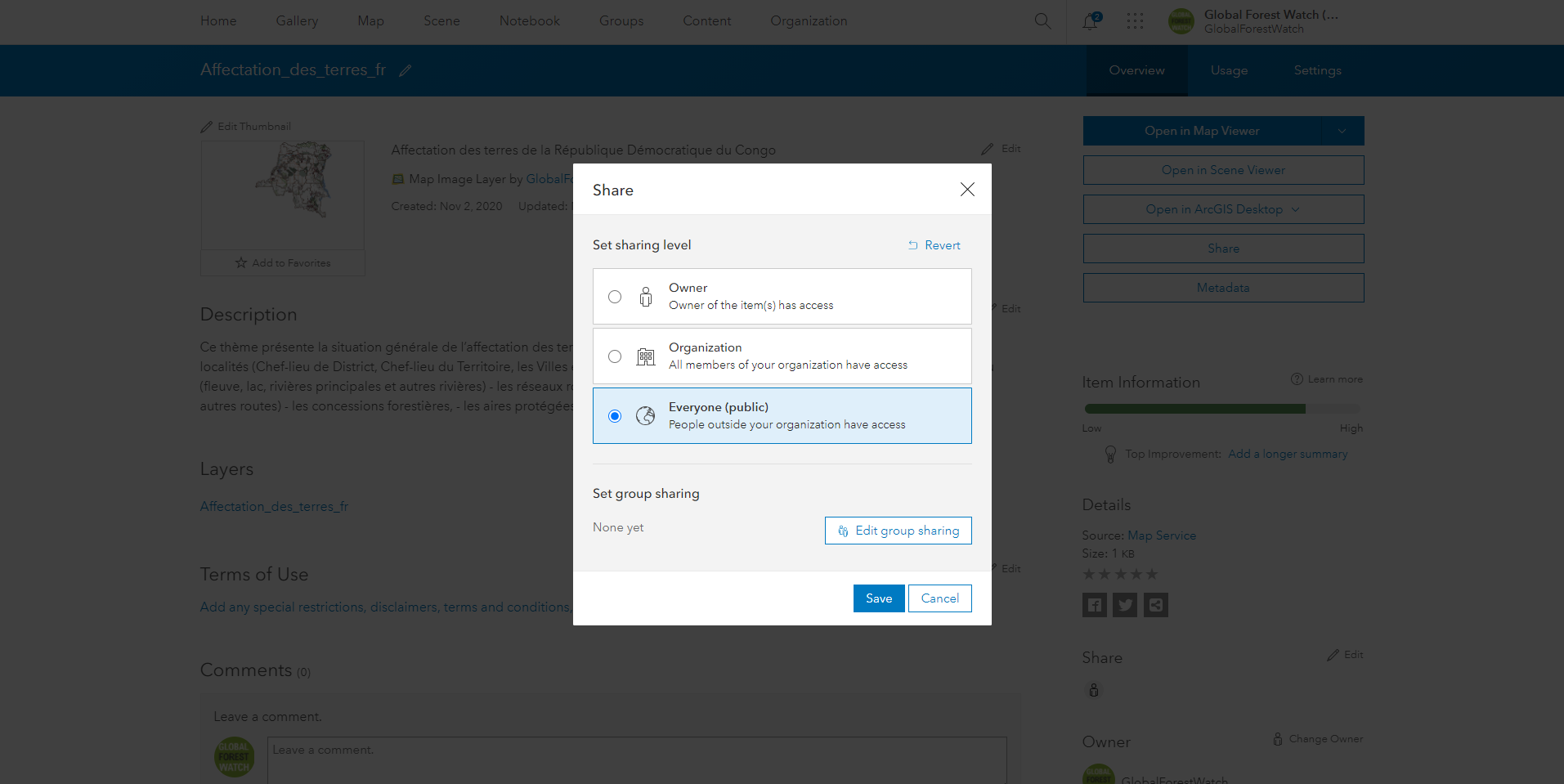Screen dimensions: 1564x784
Task: Expand the Open in Map Viewer dropdown
Action: (x=1342, y=131)
